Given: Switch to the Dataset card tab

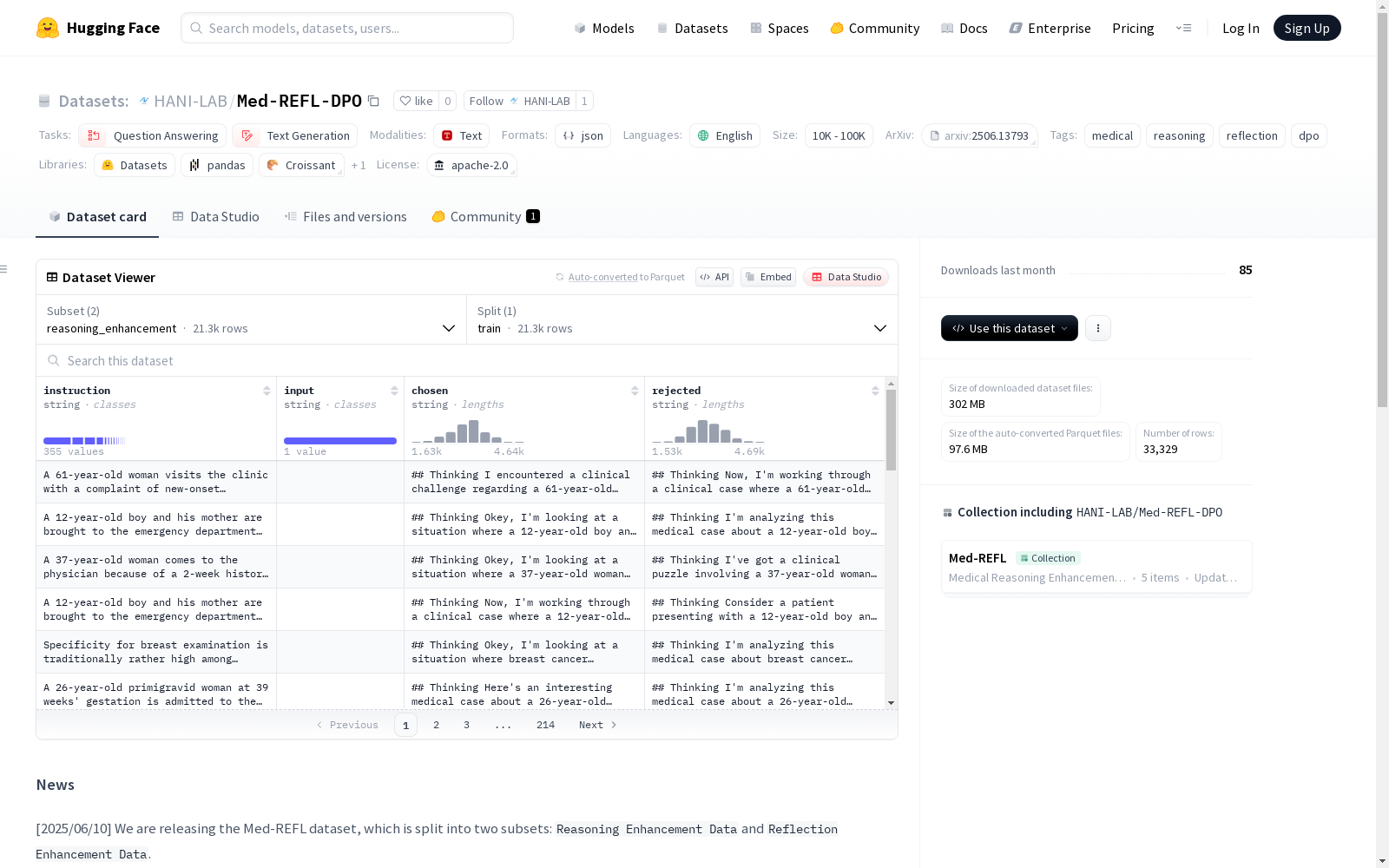Looking at the screenshot, I should [97, 217].
